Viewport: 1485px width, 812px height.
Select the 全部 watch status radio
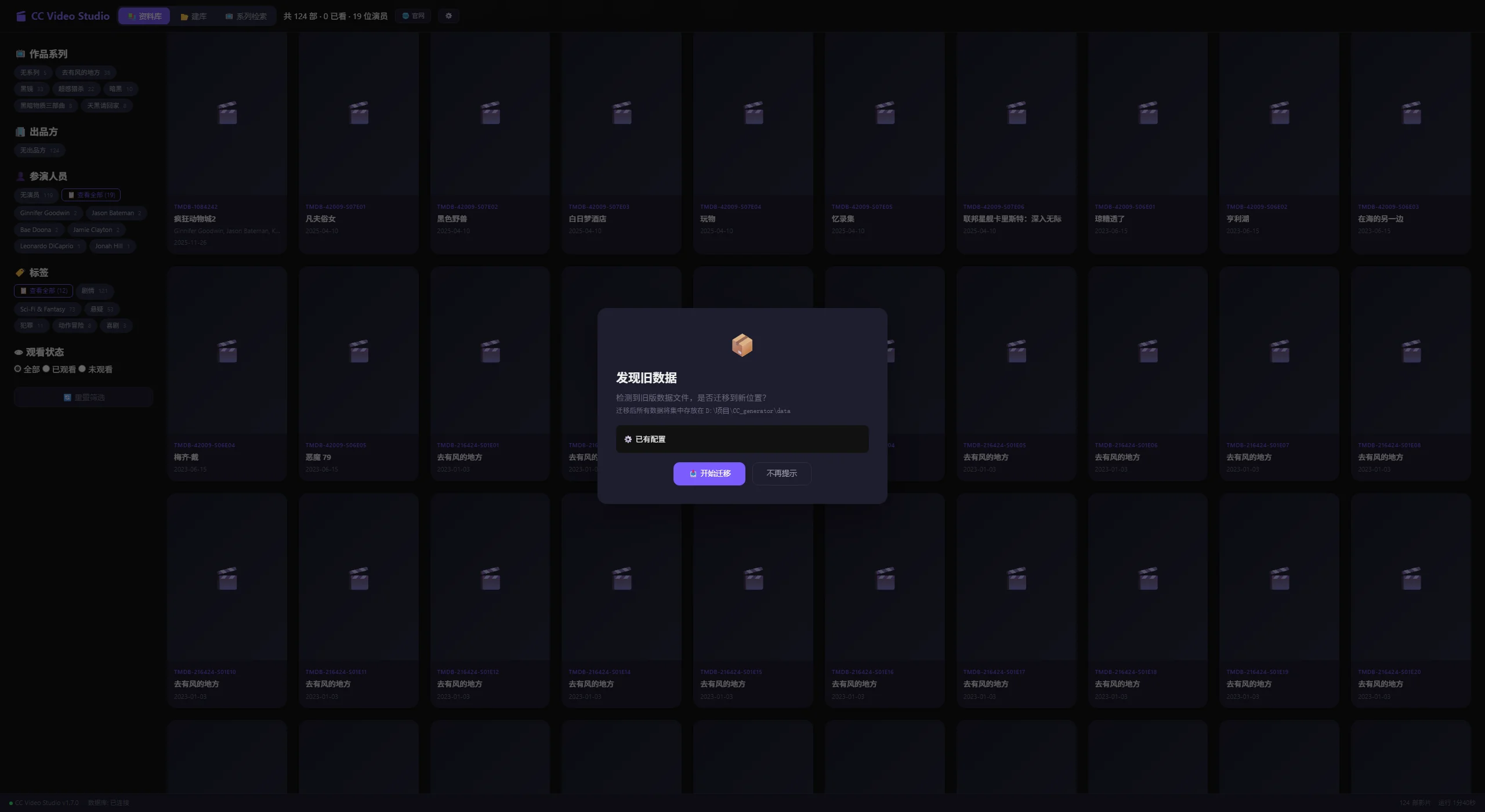(18, 369)
